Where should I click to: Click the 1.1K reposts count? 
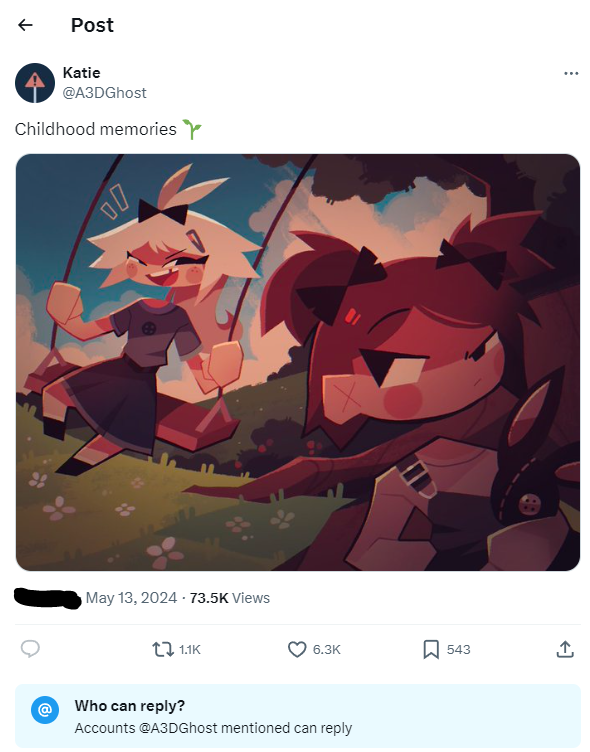[x=189, y=649]
